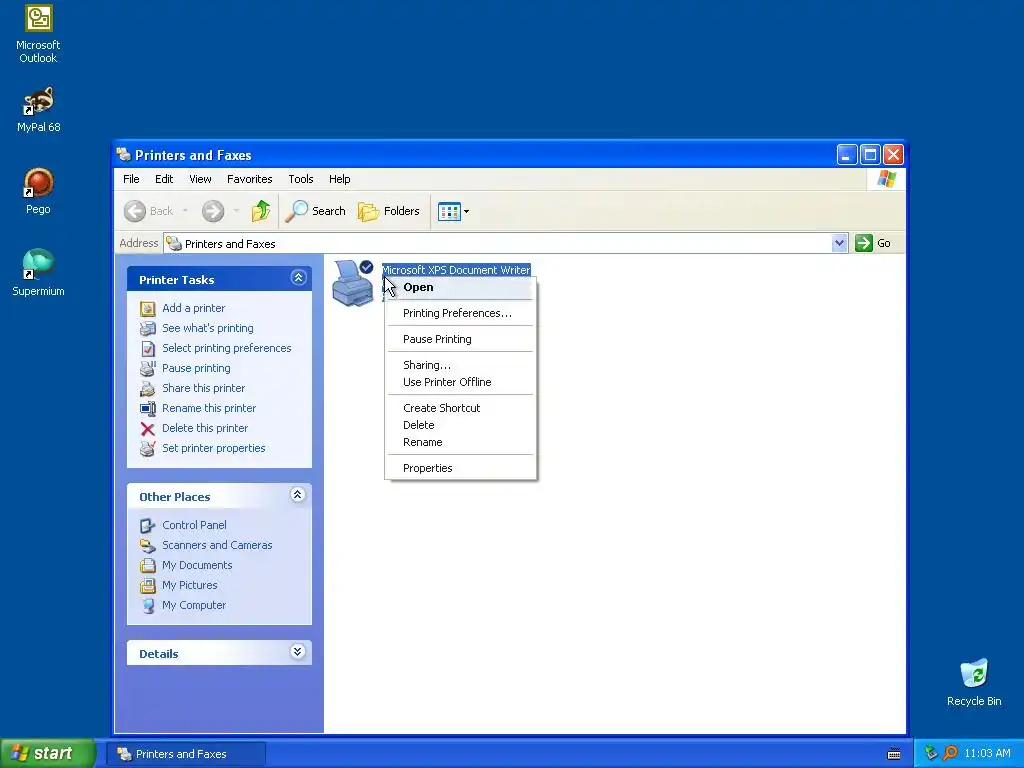Select the Pego desktop shortcut
The width and height of the screenshot is (1024, 768).
pos(38,191)
